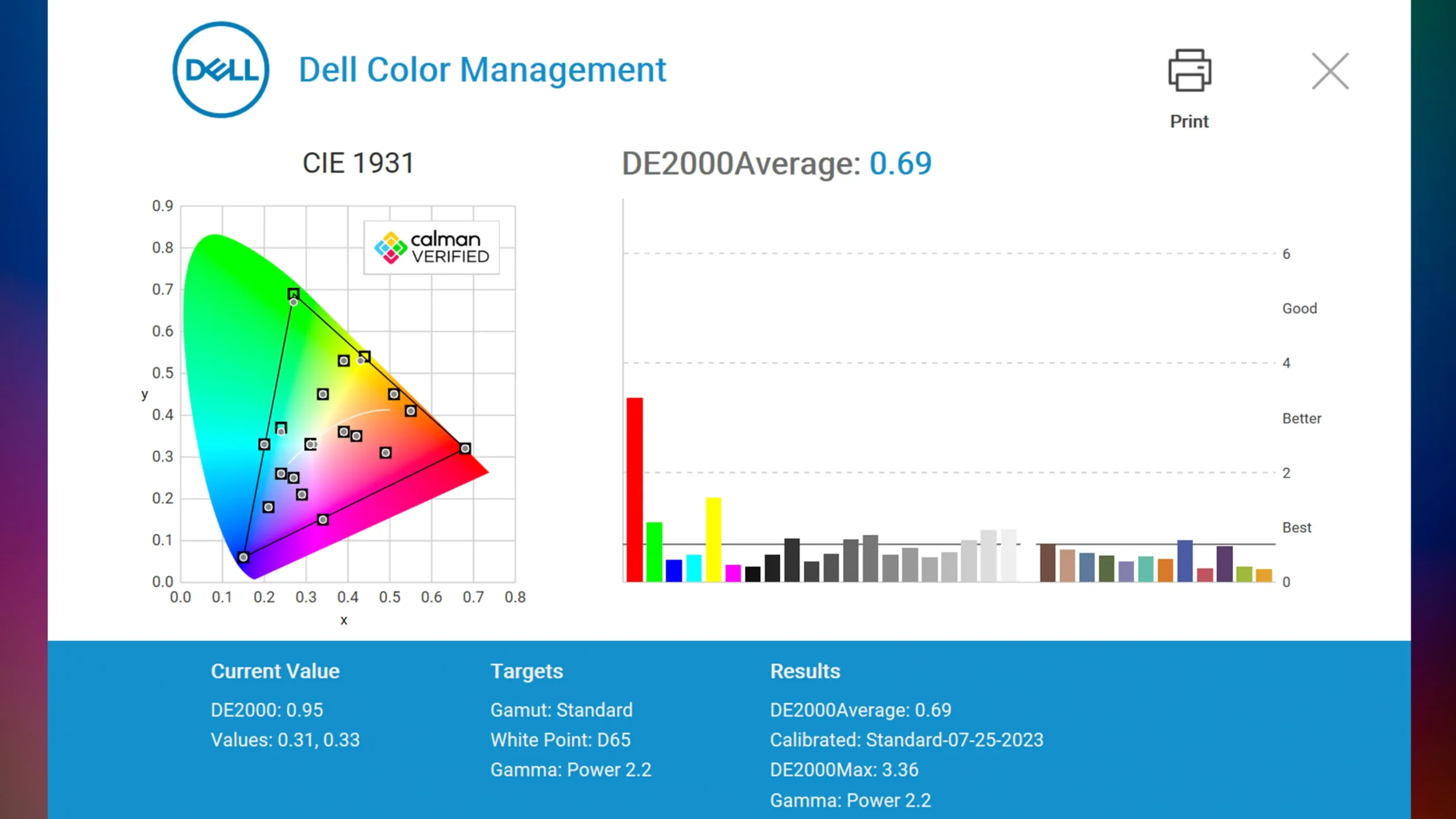
Task: Select the bright green bar in chart
Action: click(x=654, y=552)
